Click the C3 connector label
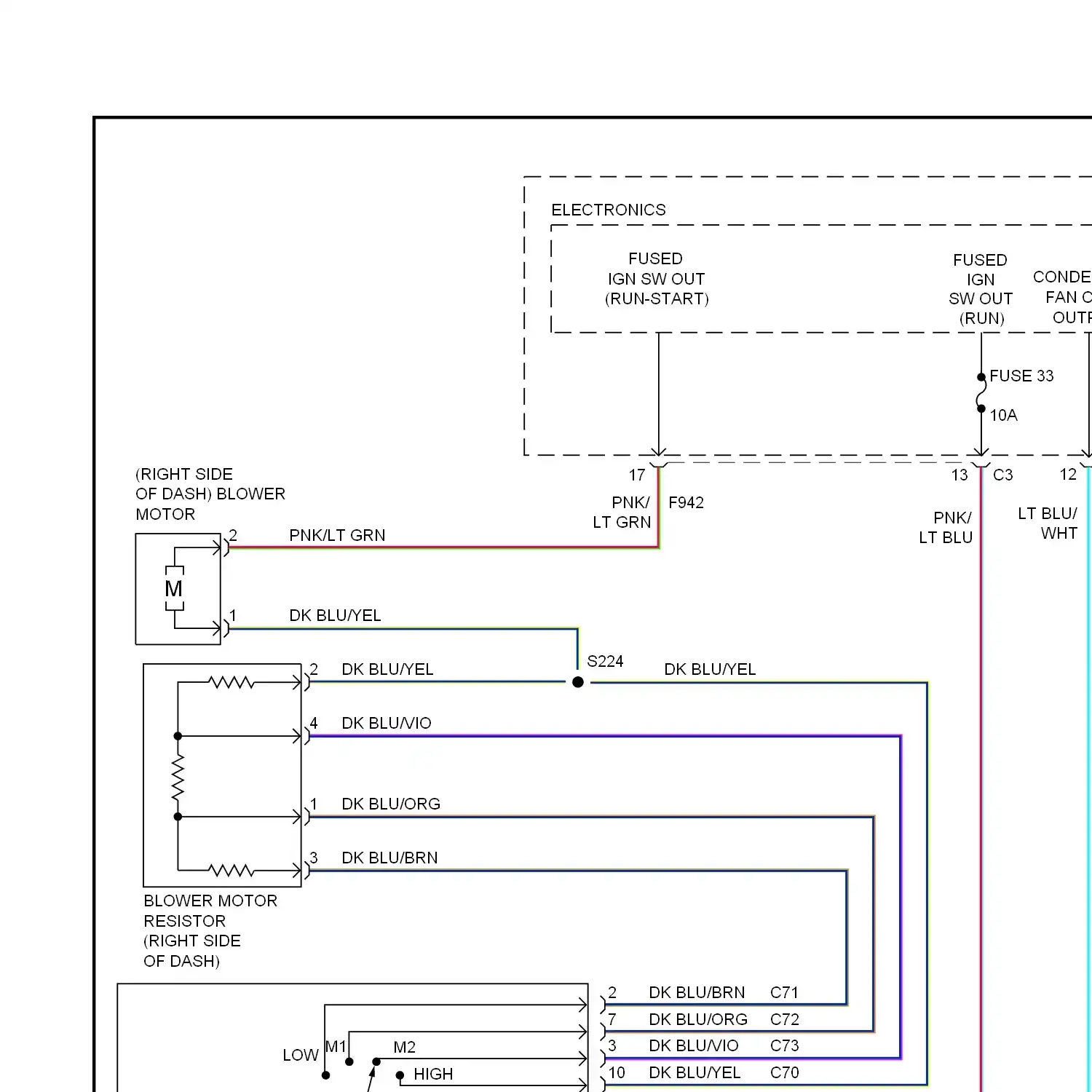The image size is (1092, 1092). 1002,475
